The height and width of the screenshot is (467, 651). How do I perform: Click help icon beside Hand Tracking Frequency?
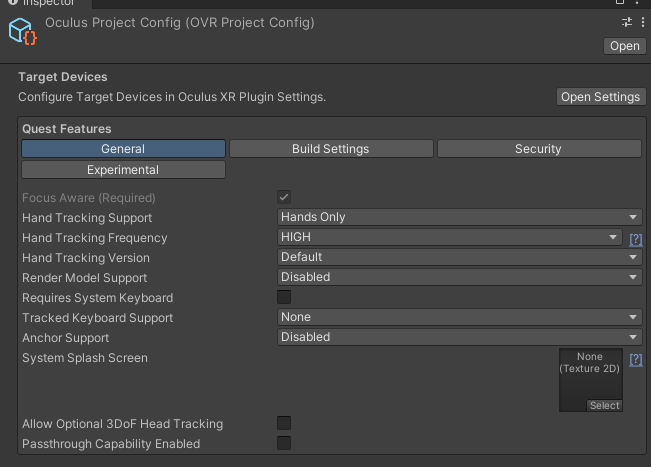pos(635,239)
